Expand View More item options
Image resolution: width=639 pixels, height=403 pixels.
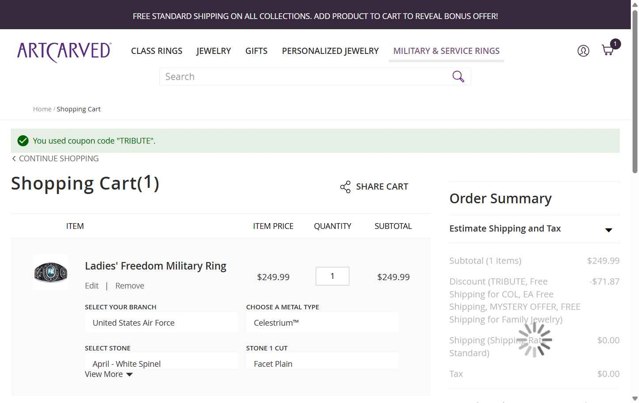pyautogui.click(x=108, y=374)
